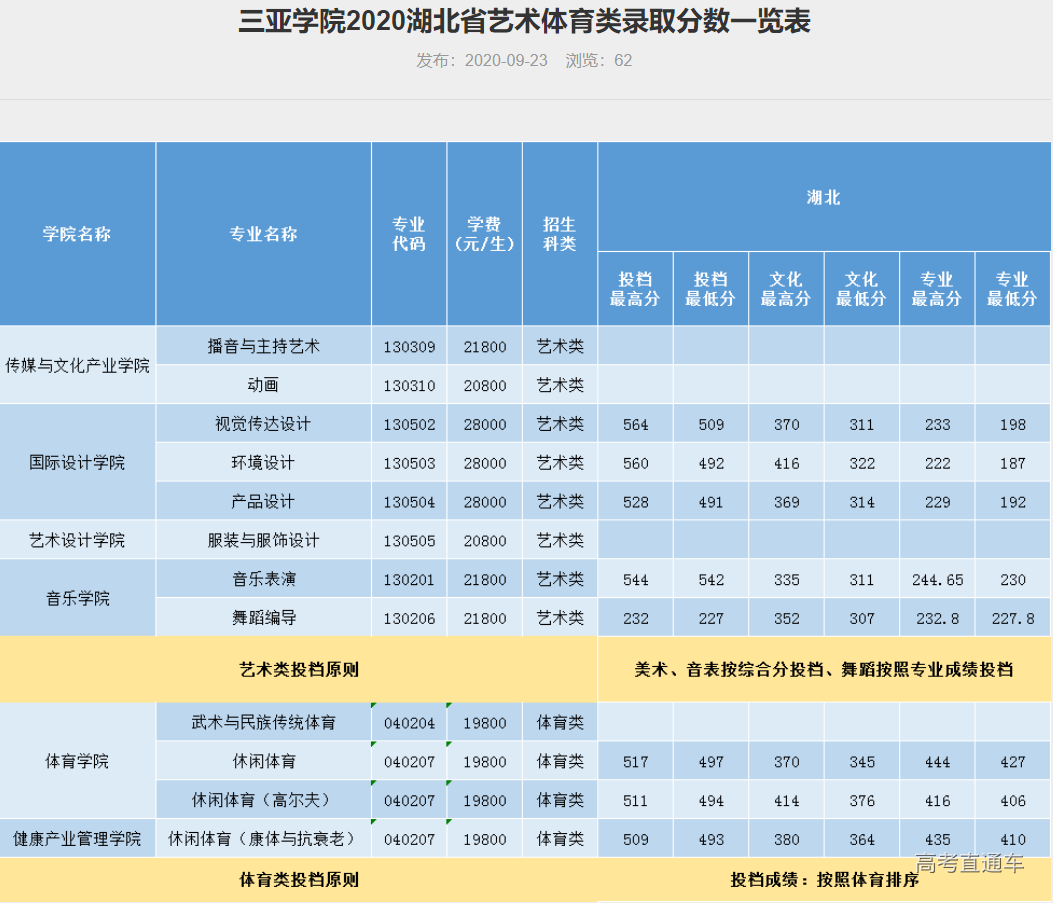The height and width of the screenshot is (903, 1053).
Task: Sort by 投档最高分 column
Action: (634, 288)
